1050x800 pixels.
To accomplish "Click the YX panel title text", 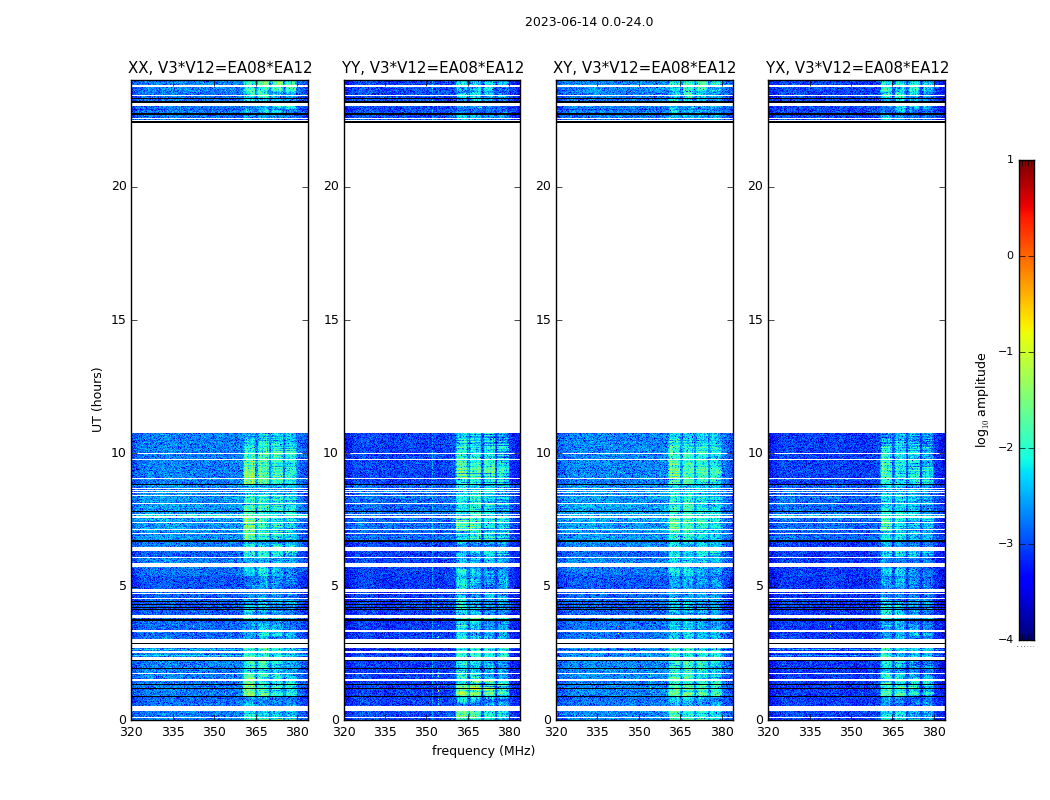I will (857, 68).
